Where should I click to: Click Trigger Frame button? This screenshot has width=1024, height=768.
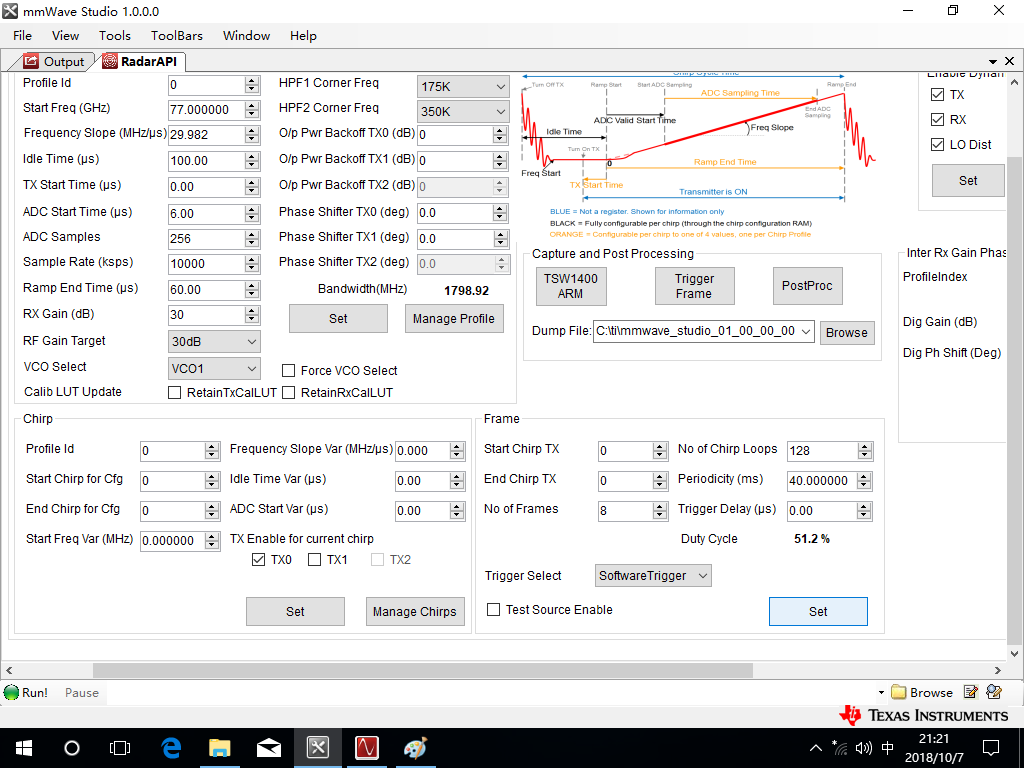[694, 286]
